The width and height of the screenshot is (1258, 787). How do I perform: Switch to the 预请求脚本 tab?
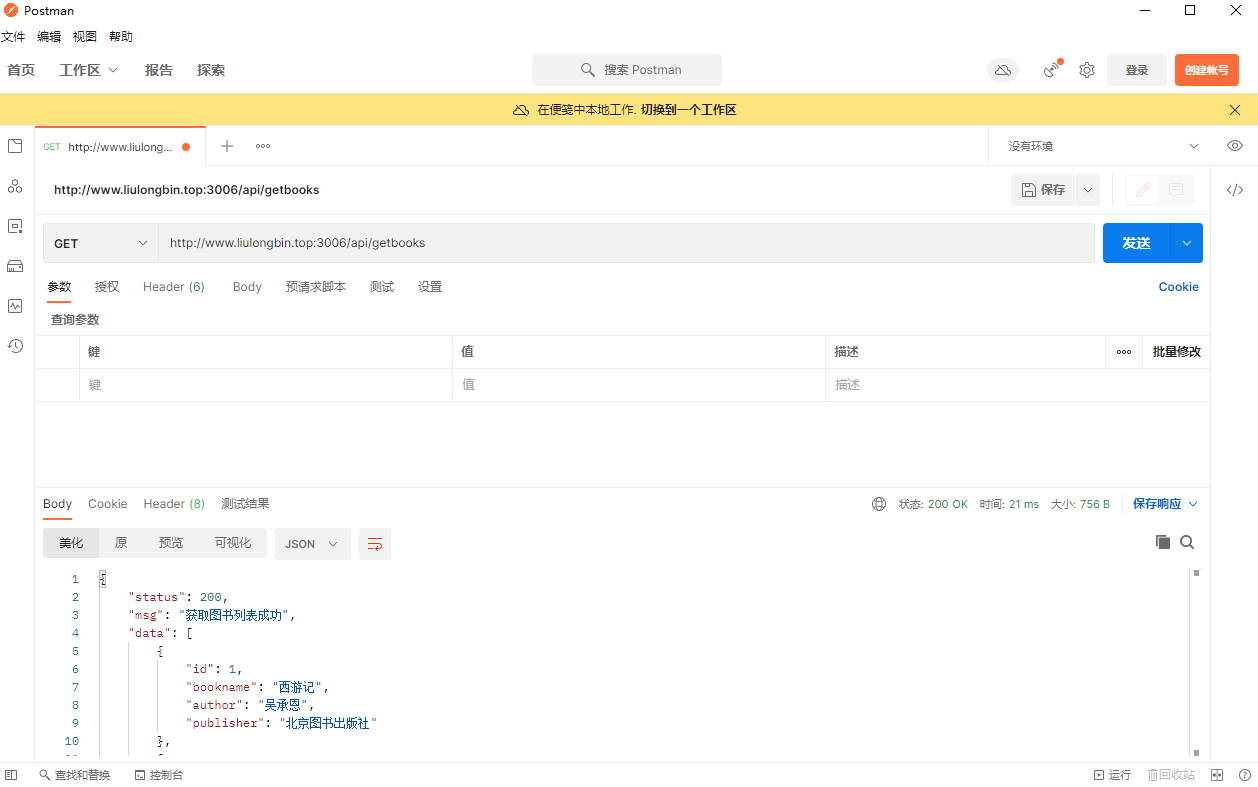[x=315, y=287]
